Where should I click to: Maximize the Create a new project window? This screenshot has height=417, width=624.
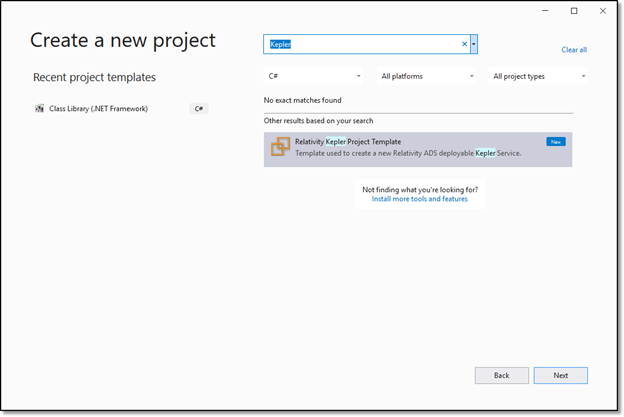pyautogui.click(x=574, y=11)
